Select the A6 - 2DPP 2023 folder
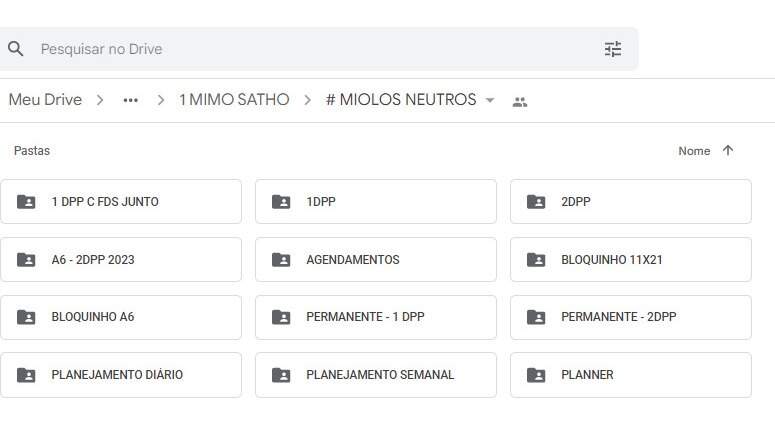 click(121, 259)
